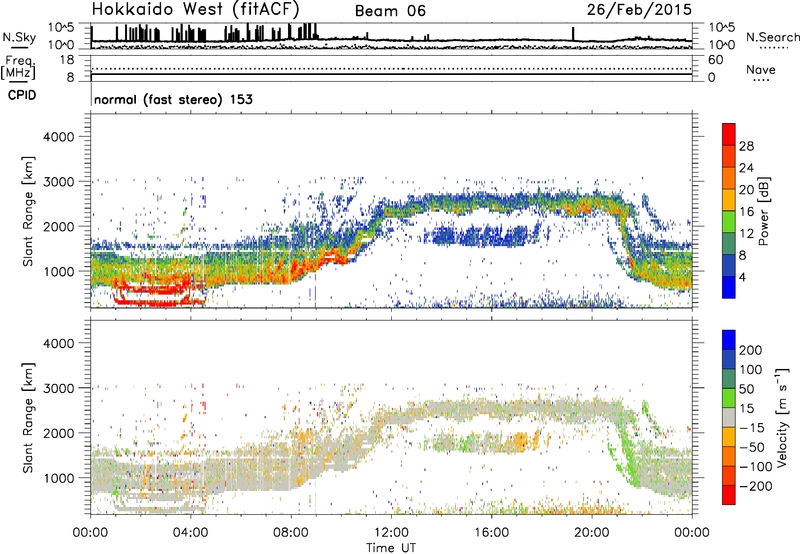Click the '16:00' time tick label
Screen dimensions: 800x554
pos(491,533)
